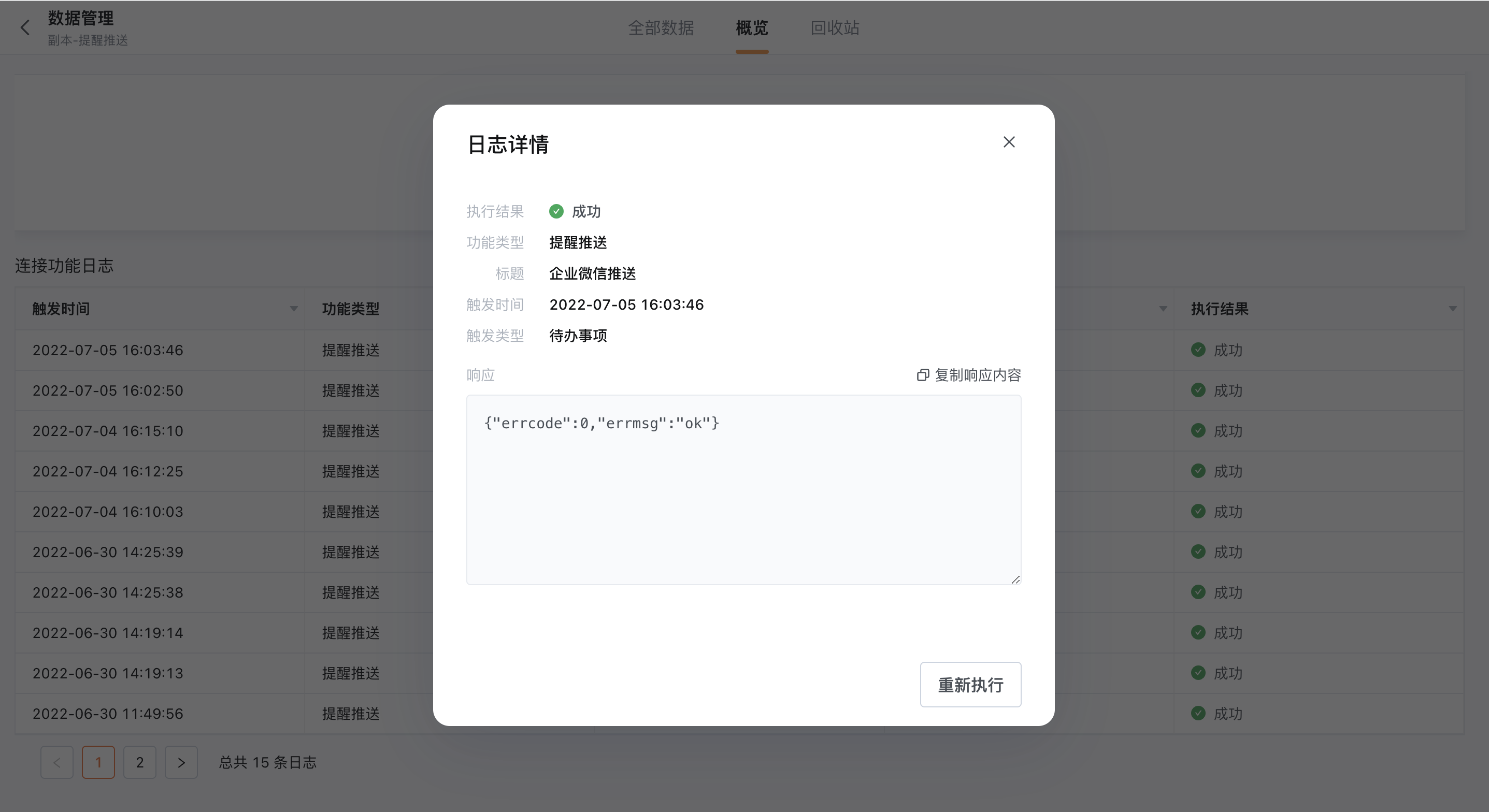Click the response textarea resize handle
Screen dimensions: 1489x812
1015,579
